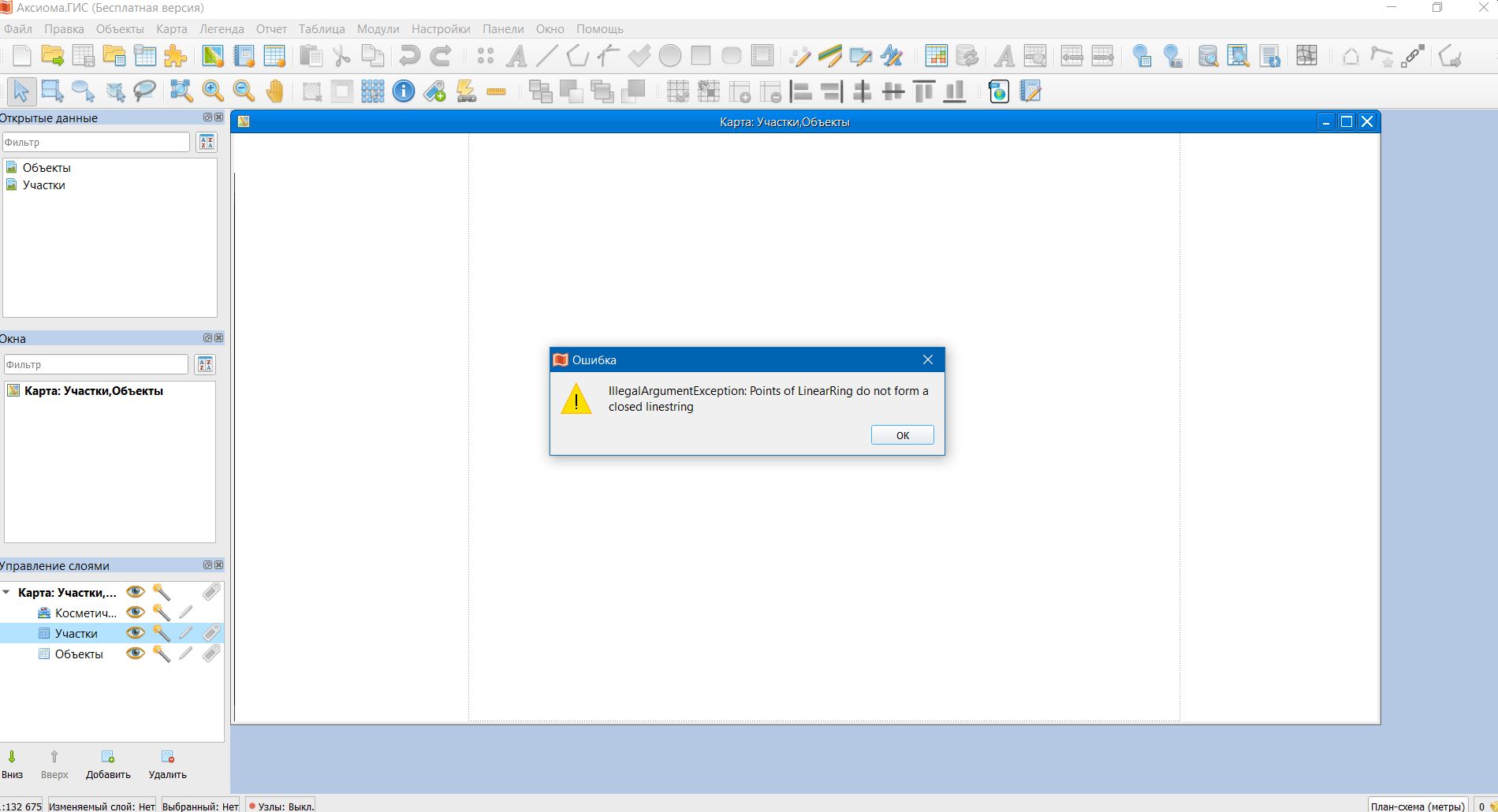This screenshot has height=812, width=1498.
Task: Click the Фильтр field in Открытые данные
Action: pyautogui.click(x=95, y=142)
